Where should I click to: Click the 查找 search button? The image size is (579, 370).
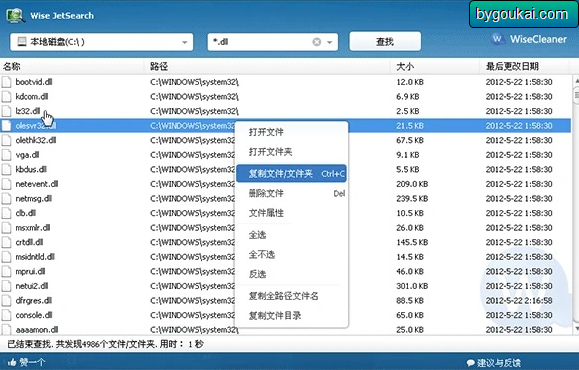coord(385,41)
